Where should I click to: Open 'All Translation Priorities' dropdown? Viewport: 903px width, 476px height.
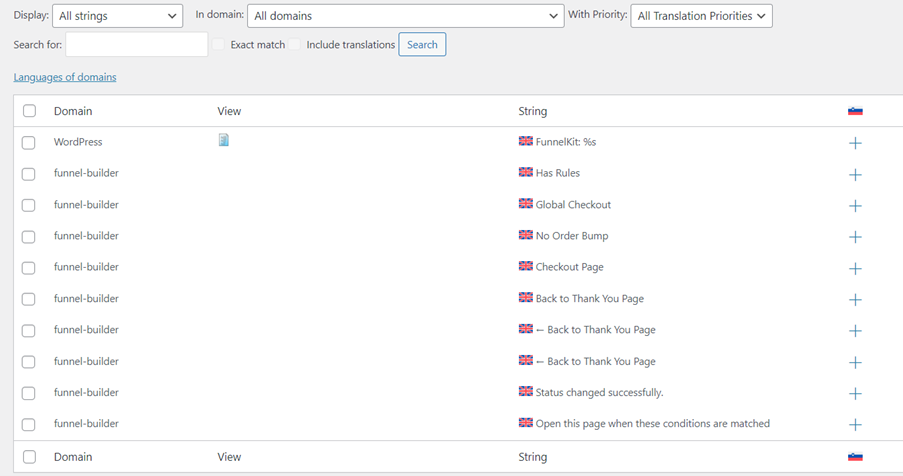(701, 16)
